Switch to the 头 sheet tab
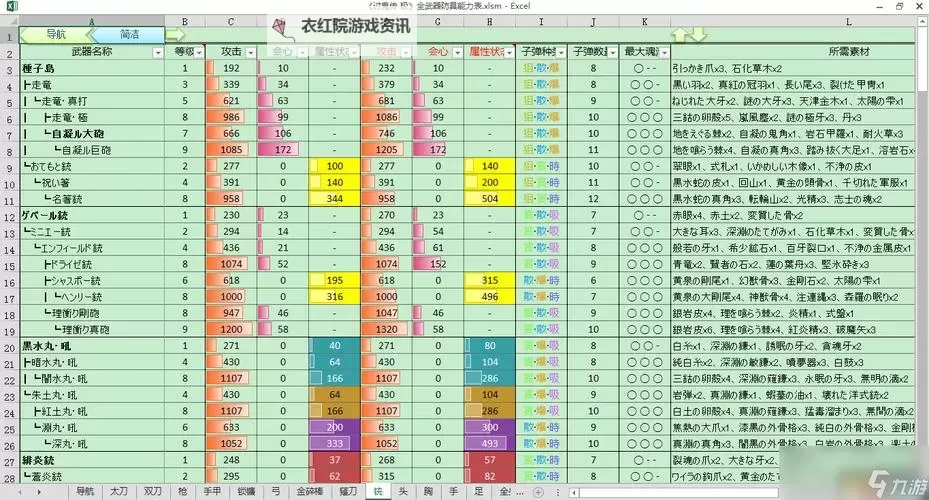The image size is (929, 500). pos(403,492)
